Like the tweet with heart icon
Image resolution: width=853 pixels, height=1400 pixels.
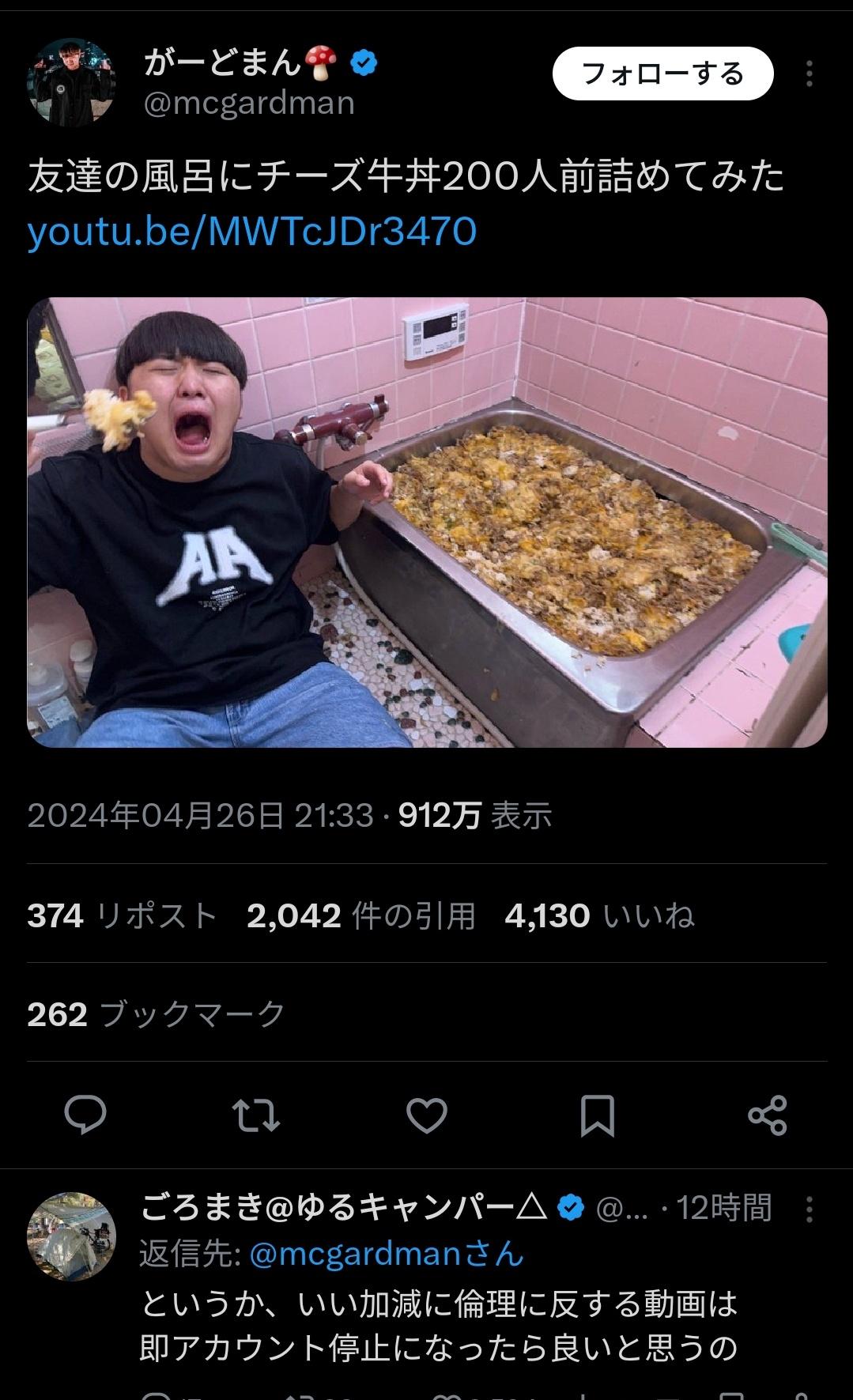[x=427, y=1115]
